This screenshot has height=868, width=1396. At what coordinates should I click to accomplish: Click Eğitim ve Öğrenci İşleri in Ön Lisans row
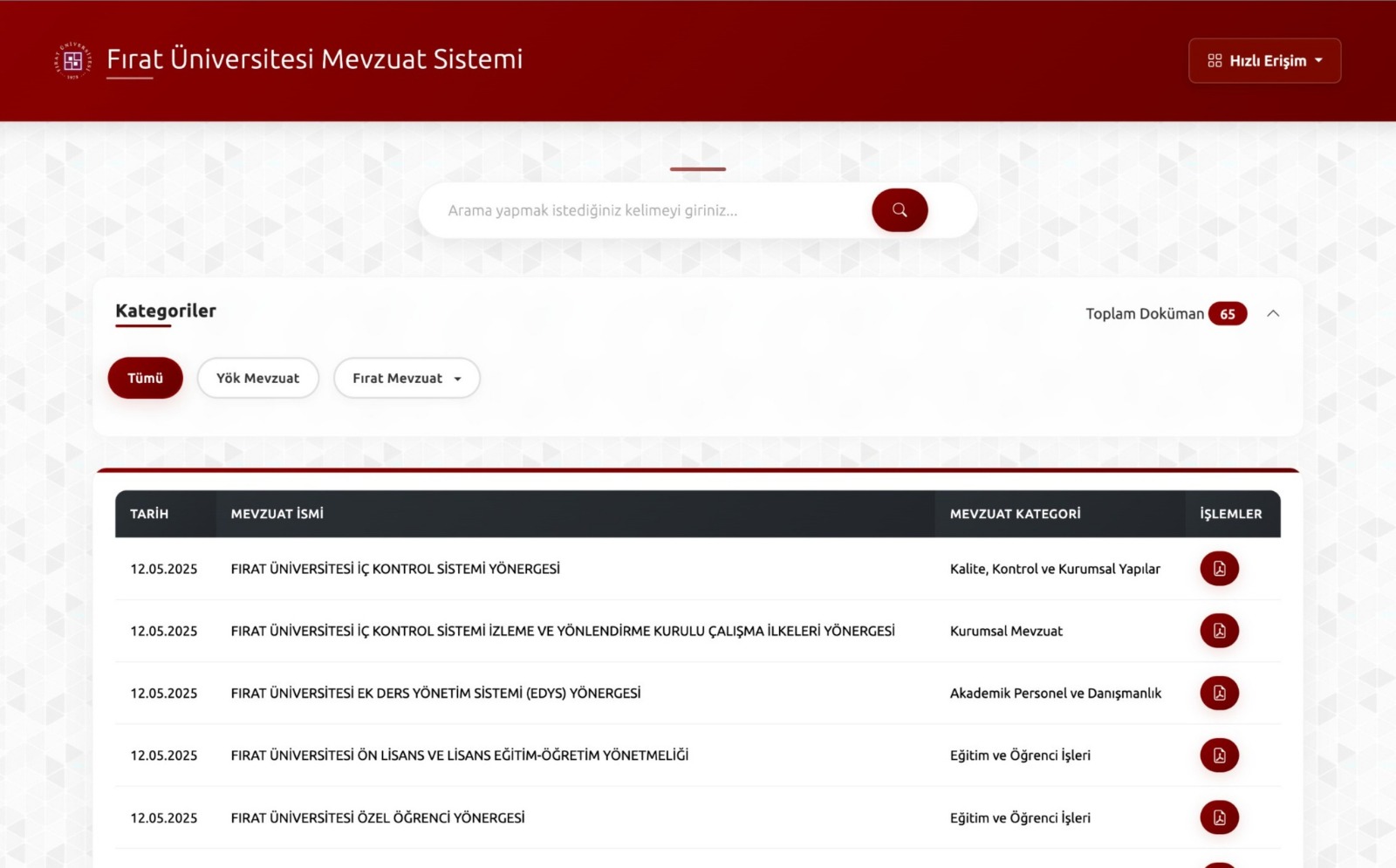coord(1020,755)
